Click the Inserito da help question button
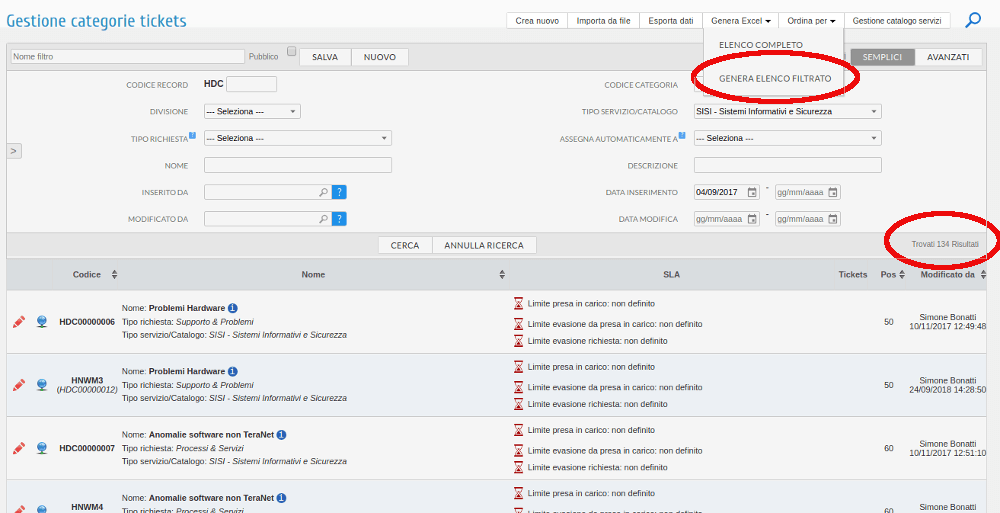 point(339,192)
